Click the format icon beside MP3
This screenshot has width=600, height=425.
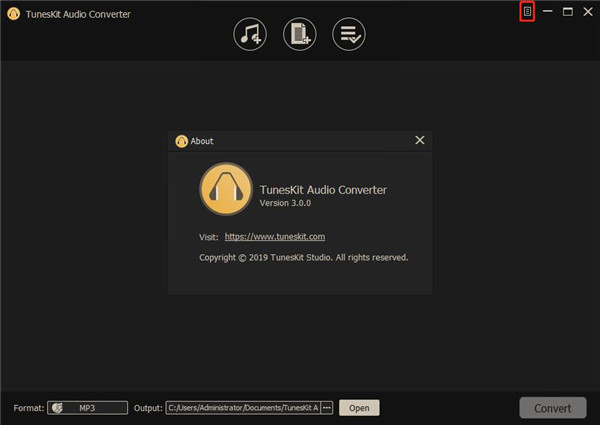[x=57, y=408]
